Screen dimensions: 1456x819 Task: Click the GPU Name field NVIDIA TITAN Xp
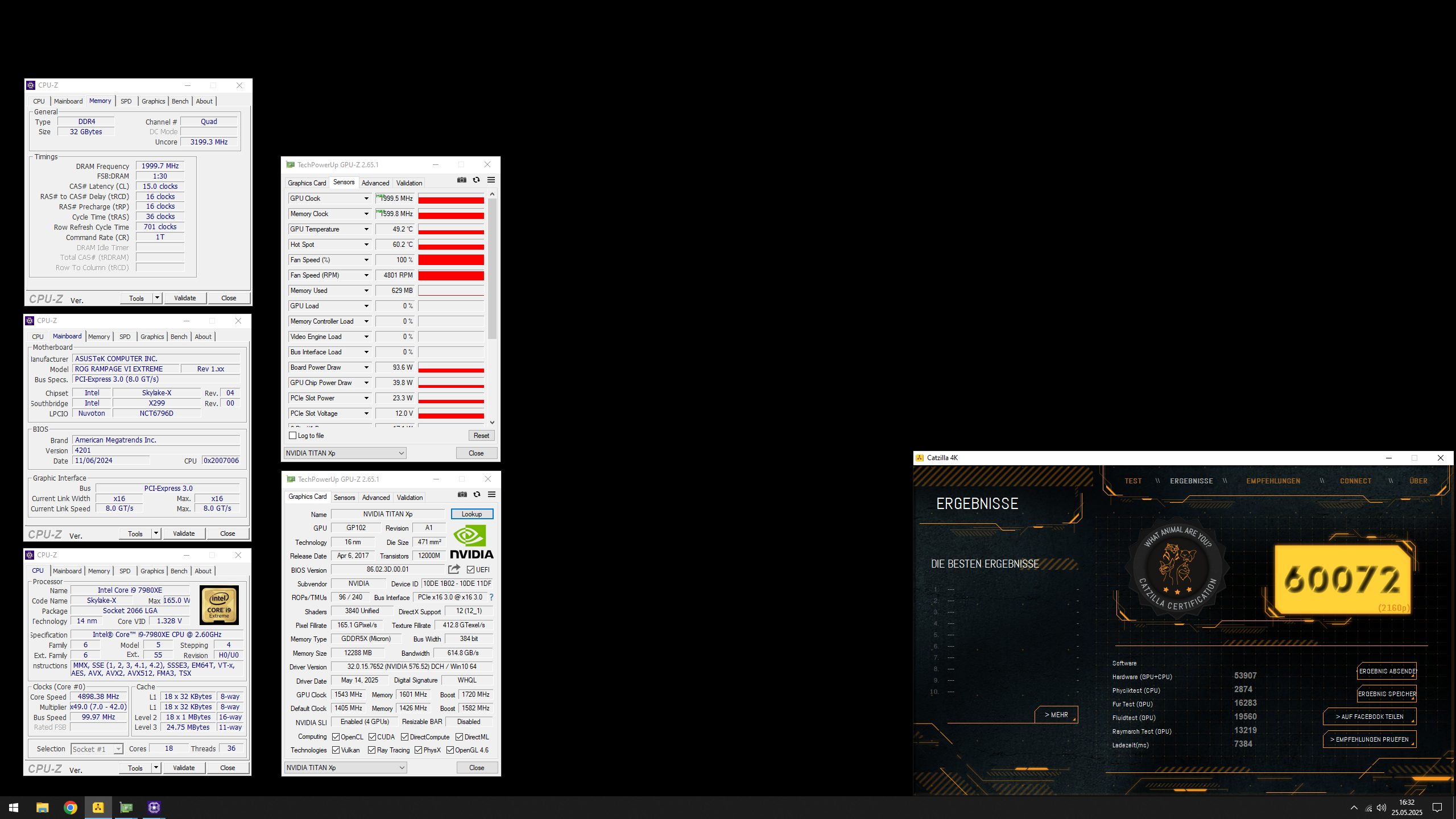[x=388, y=514]
